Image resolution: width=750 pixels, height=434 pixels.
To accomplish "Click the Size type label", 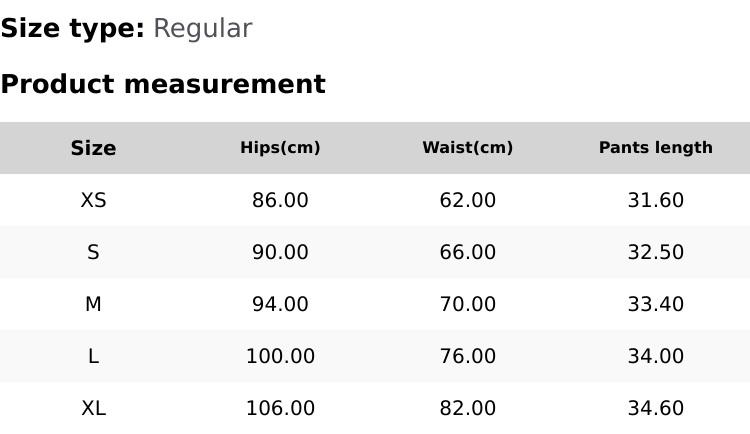I will pyautogui.click(x=72, y=29).
